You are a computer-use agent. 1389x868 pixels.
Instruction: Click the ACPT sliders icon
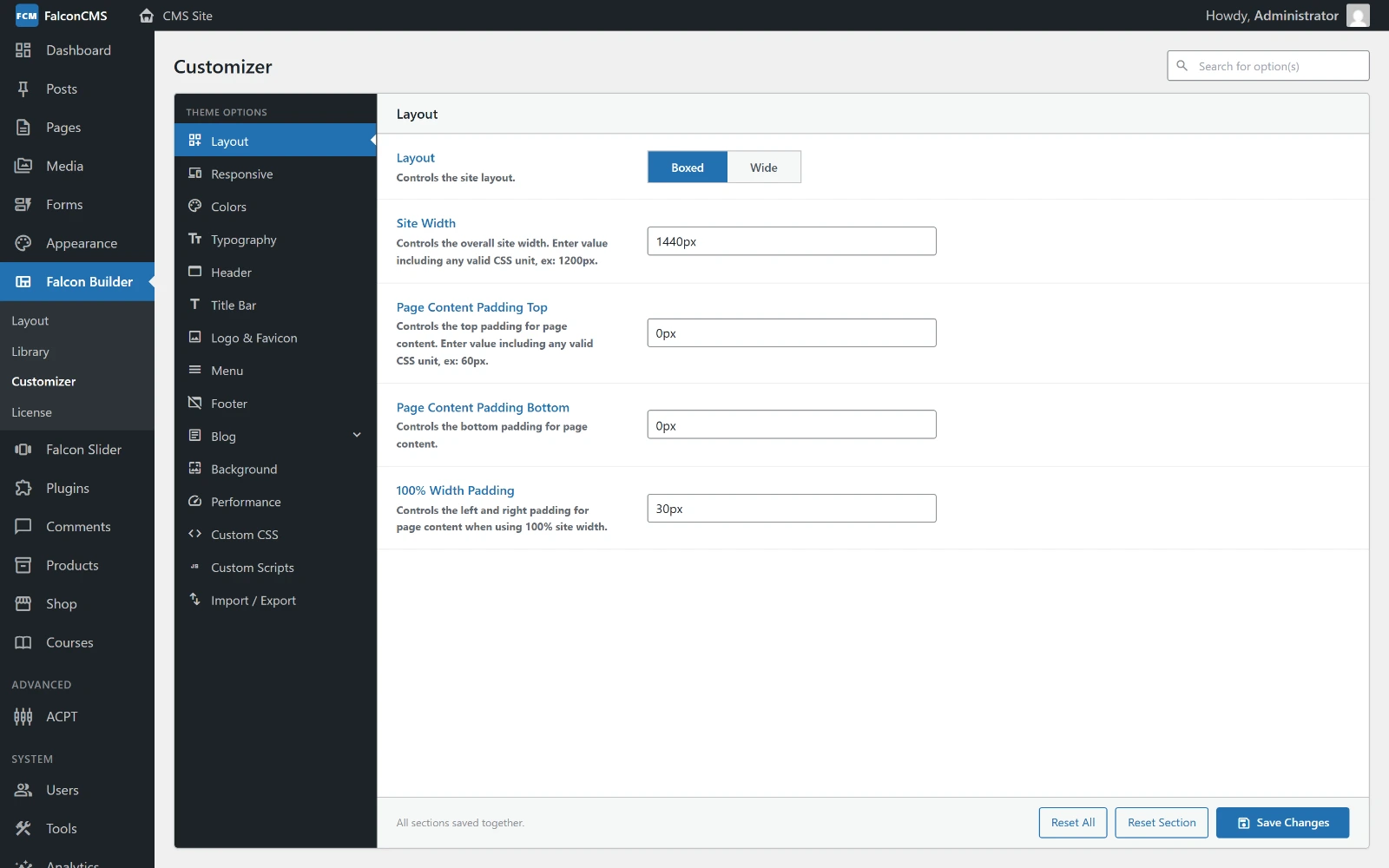[x=23, y=716]
